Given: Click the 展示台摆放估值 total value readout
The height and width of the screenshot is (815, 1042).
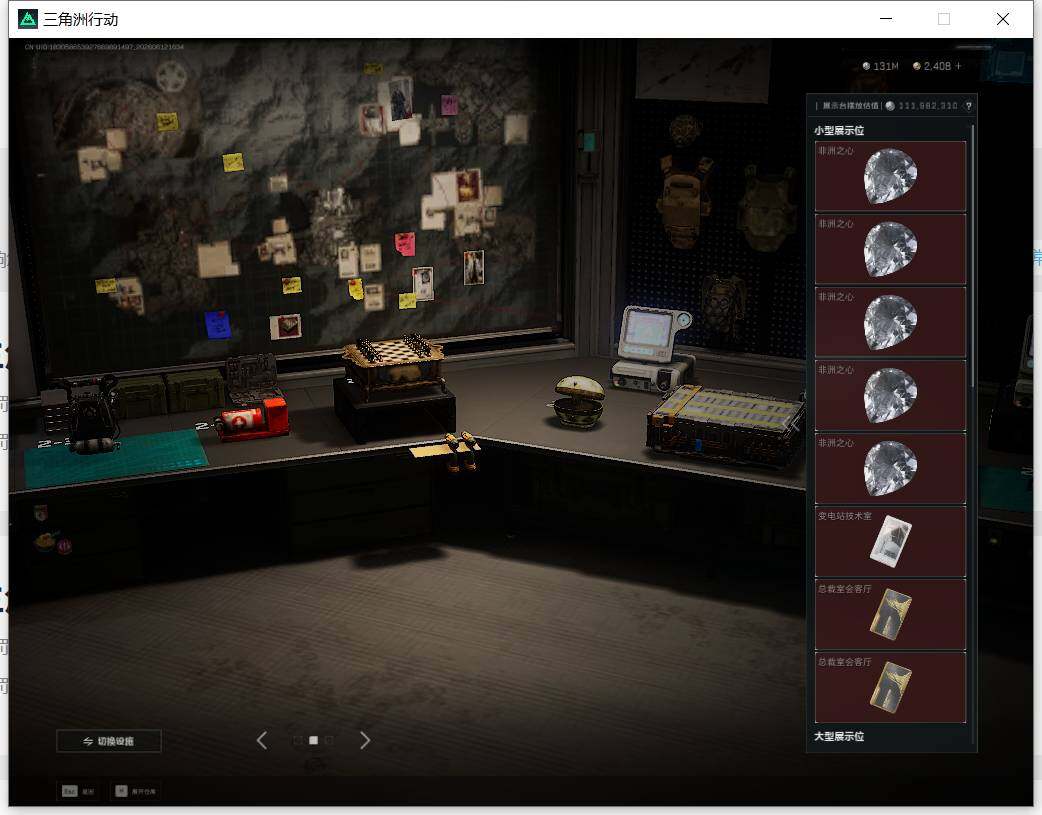Looking at the screenshot, I should point(928,106).
